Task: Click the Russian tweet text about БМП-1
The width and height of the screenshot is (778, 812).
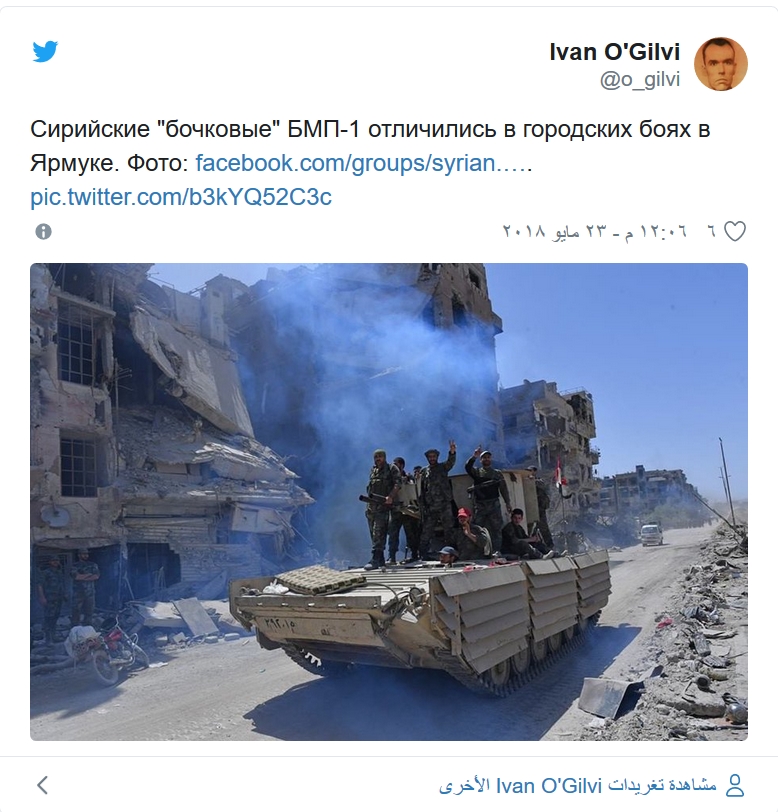Action: pyautogui.click(x=370, y=146)
